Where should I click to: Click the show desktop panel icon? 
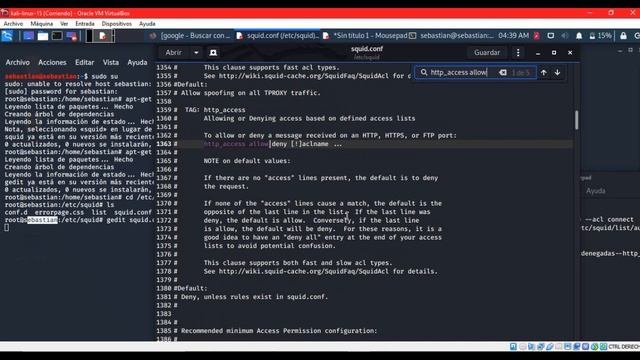point(29,36)
